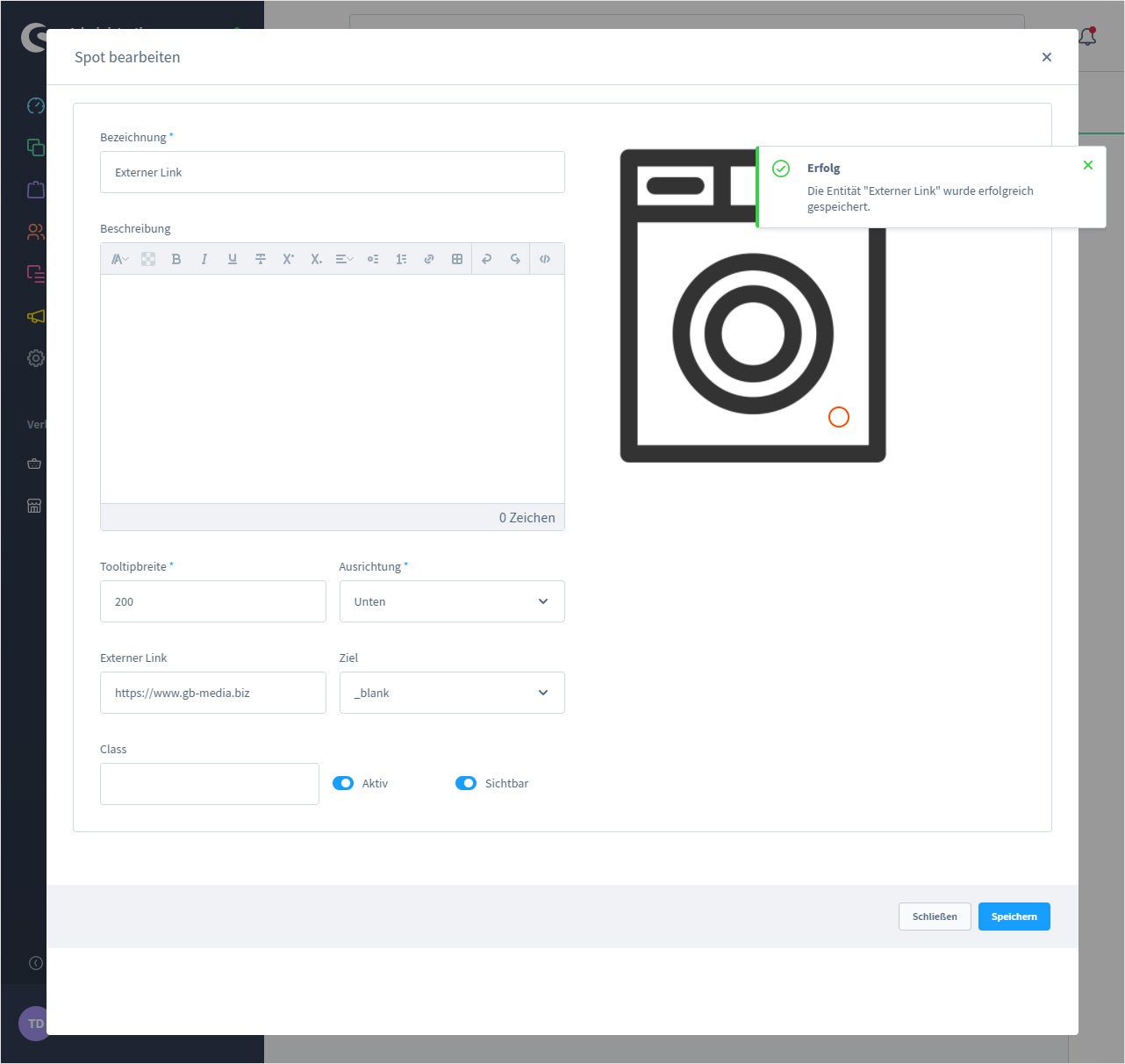The height and width of the screenshot is (1064, 1125).
Task: Click the Tooltipbreite input field
Action: (x=213, y=601)
